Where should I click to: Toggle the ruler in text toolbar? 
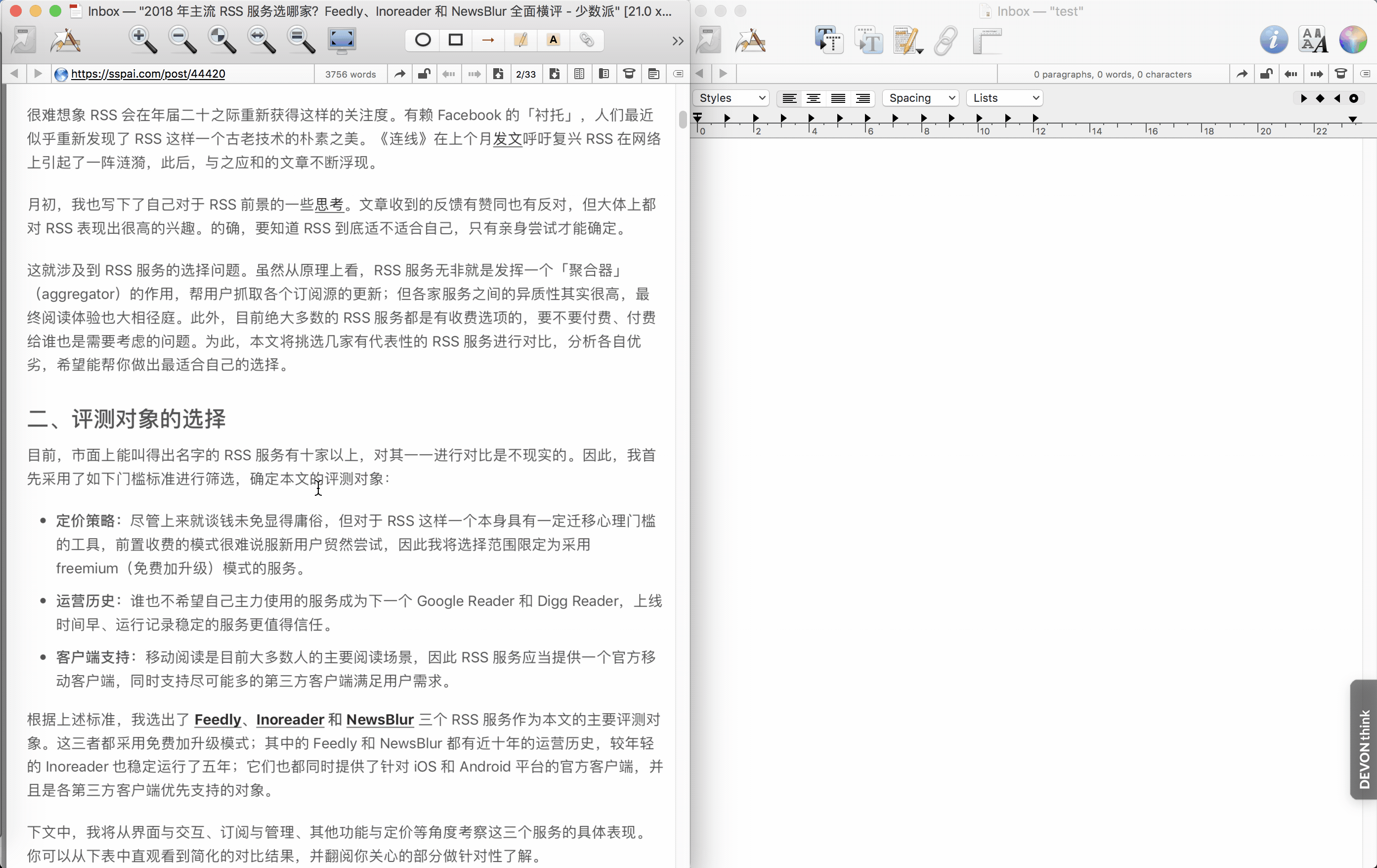pos(987,40)
